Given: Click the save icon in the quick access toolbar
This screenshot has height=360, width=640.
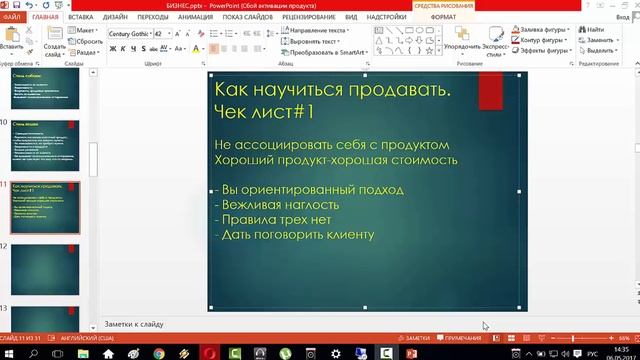Looking at the screenshot, I should coord(17,5).
